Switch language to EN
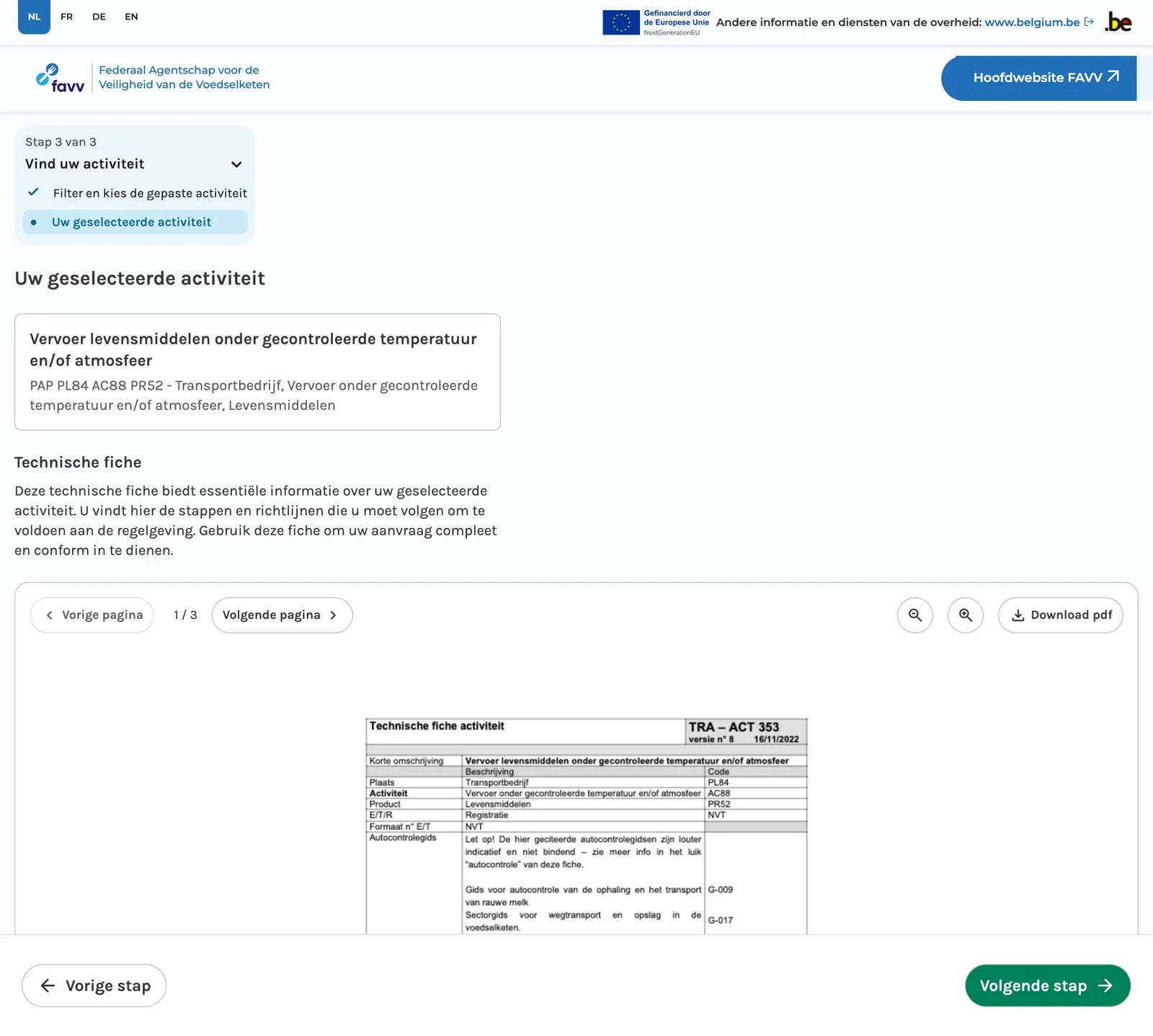1153x1036 pixels. click(x=131, y=17)
